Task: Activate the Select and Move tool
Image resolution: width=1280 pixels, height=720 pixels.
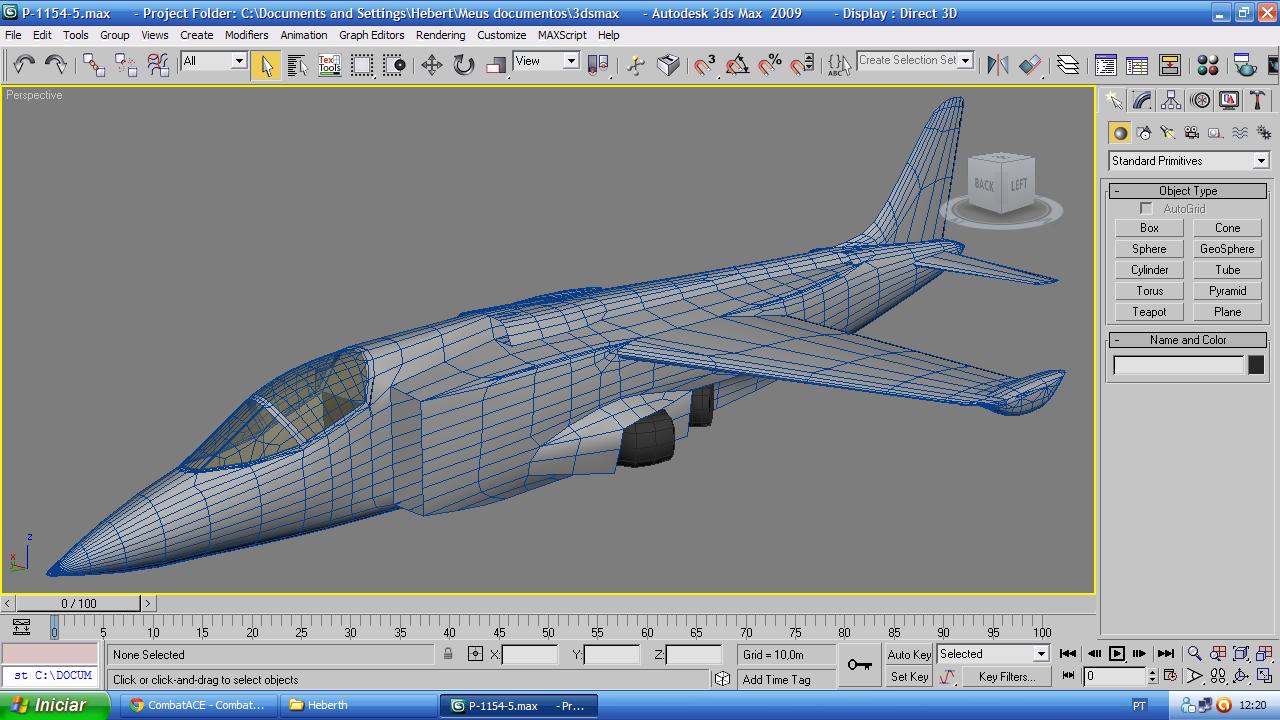Action: pos(431,65)
